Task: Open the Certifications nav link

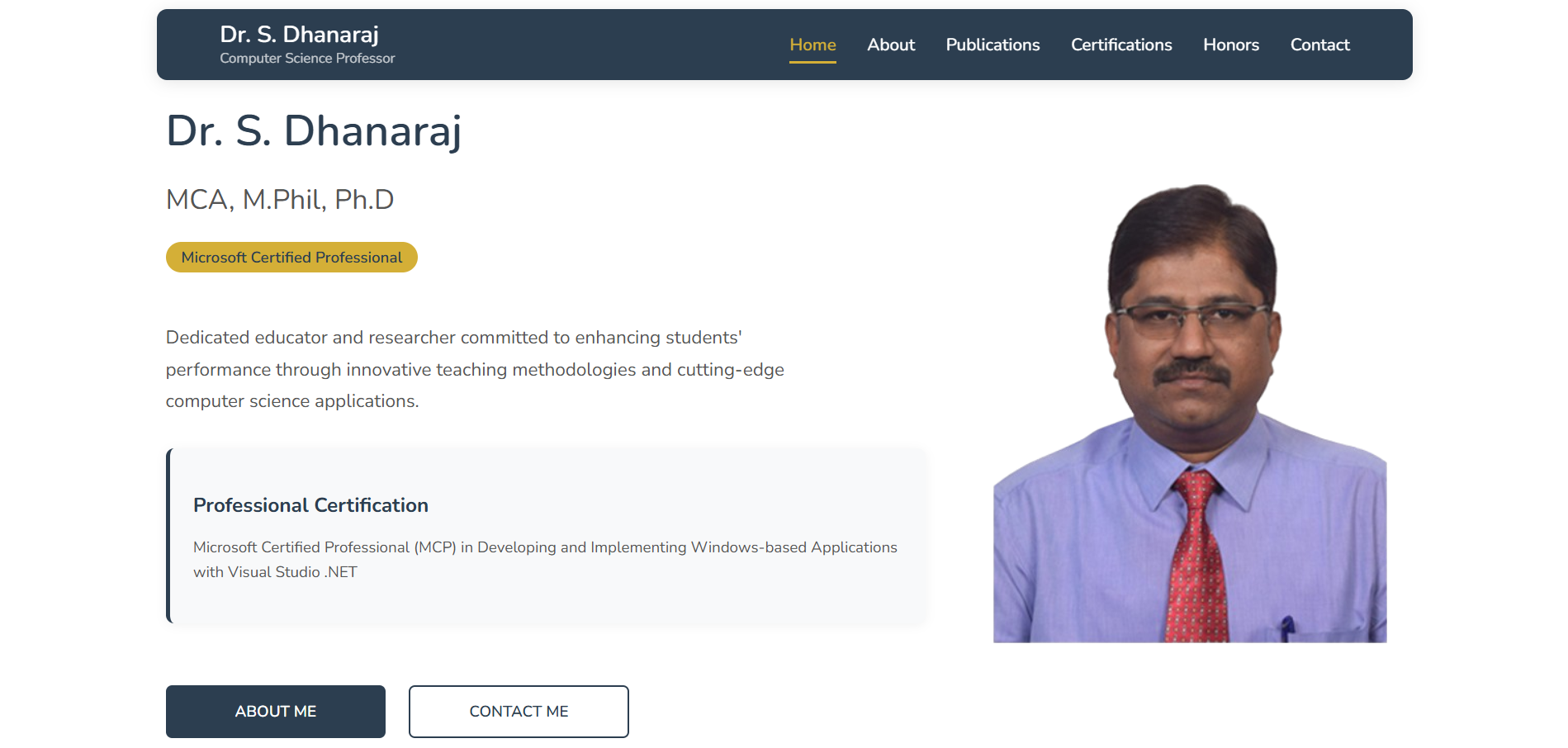Action: [x=1121, y=45]
